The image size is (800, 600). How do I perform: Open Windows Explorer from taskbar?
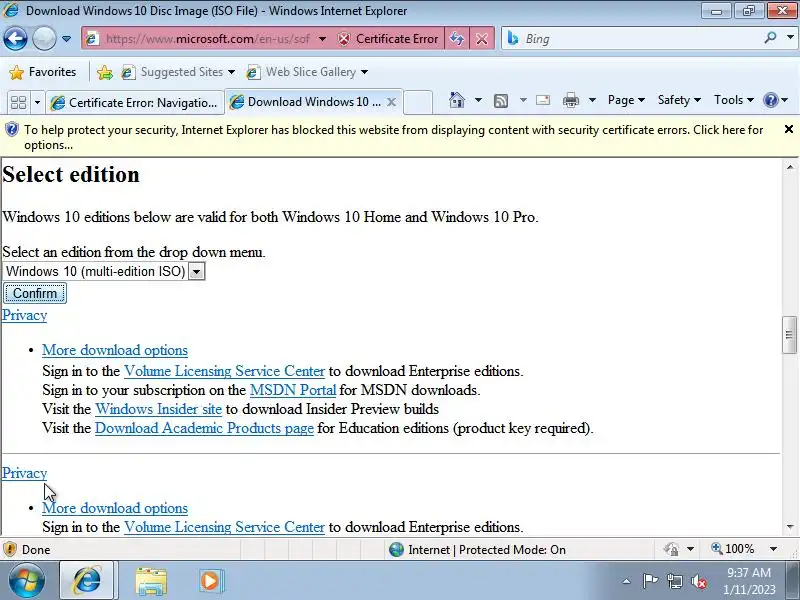pos(151,581)
